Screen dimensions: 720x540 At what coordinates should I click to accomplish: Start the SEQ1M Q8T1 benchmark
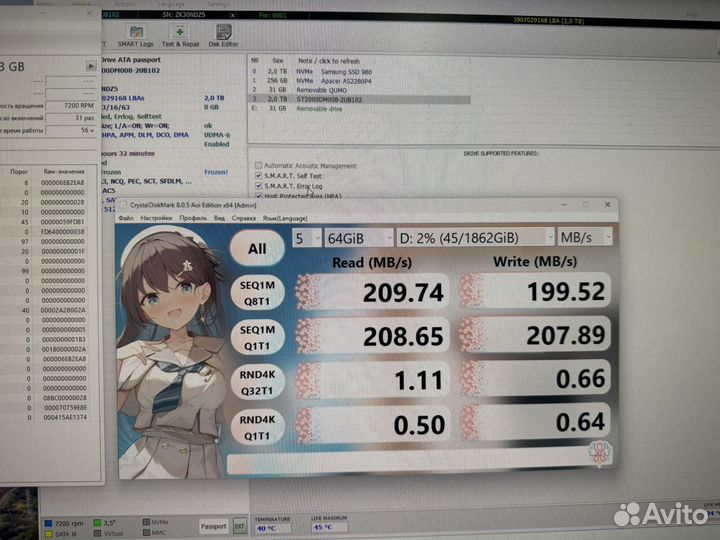(x=257, y=293)
